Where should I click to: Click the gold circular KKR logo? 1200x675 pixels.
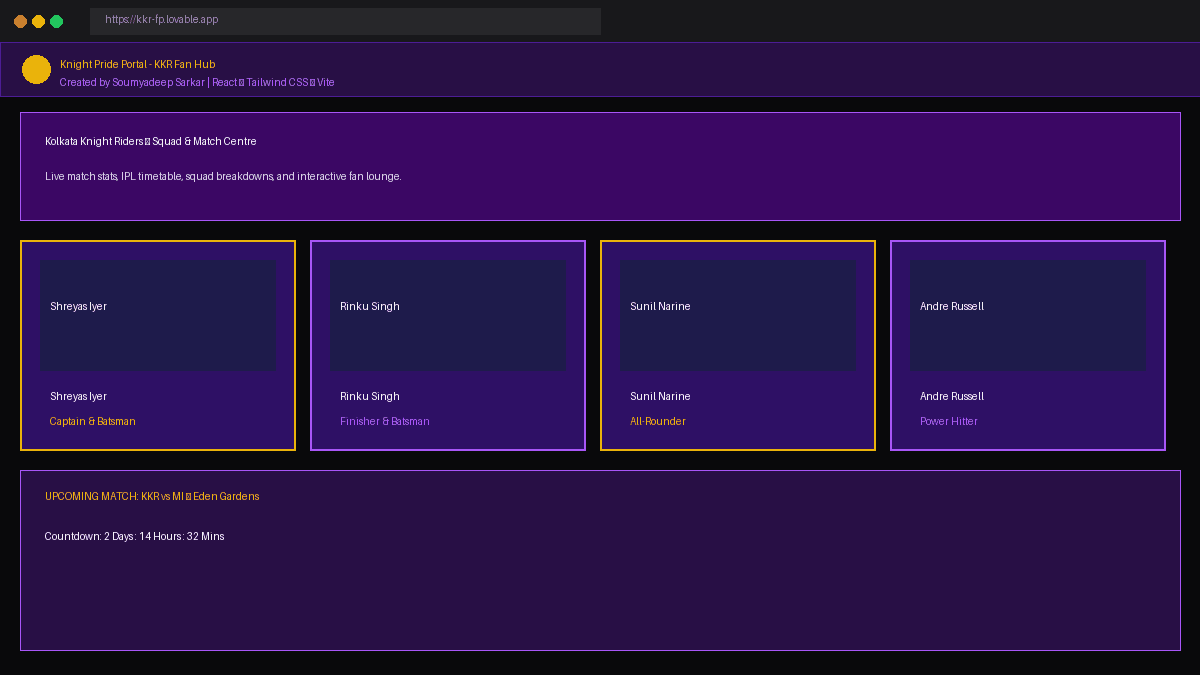tap(36, 70)
